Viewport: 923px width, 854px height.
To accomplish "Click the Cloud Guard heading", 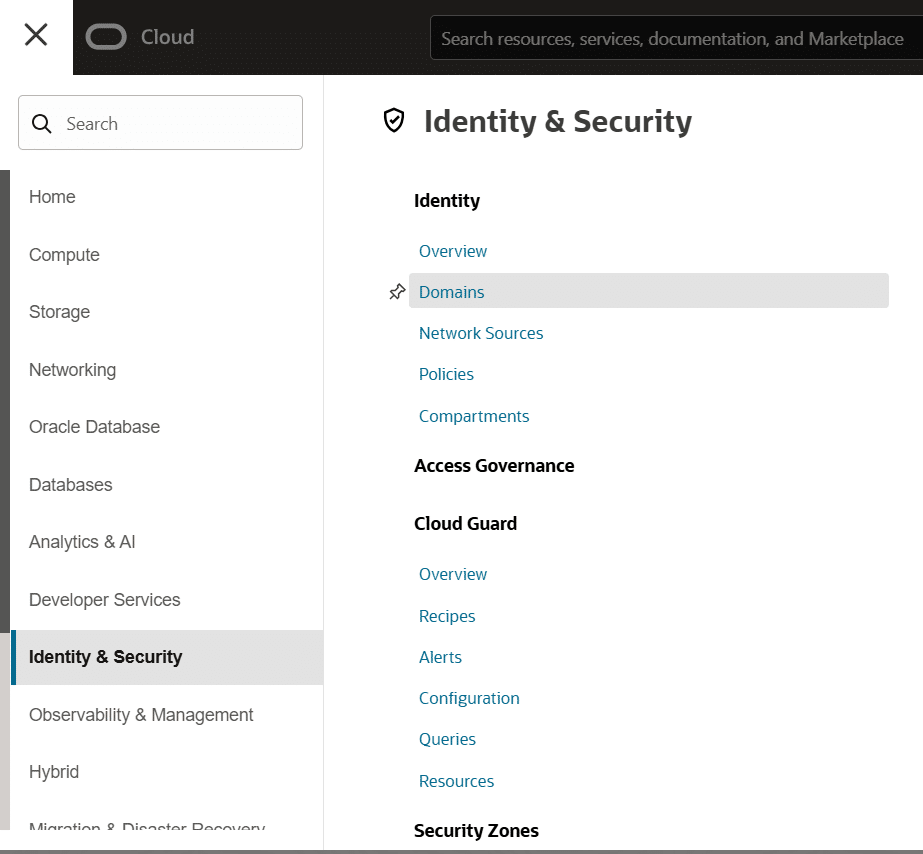I will (x=465, y=523).
